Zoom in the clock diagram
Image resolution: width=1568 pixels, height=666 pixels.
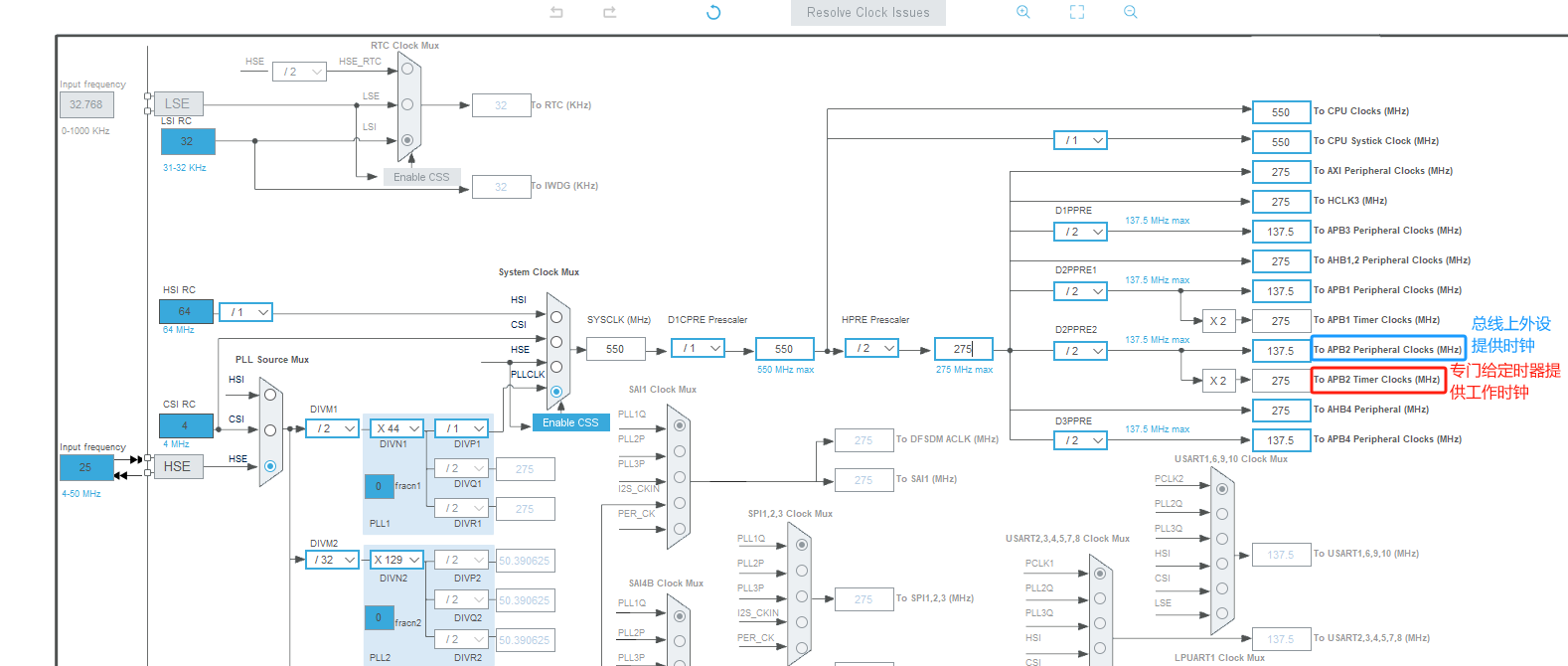(x=1023, y=12)
